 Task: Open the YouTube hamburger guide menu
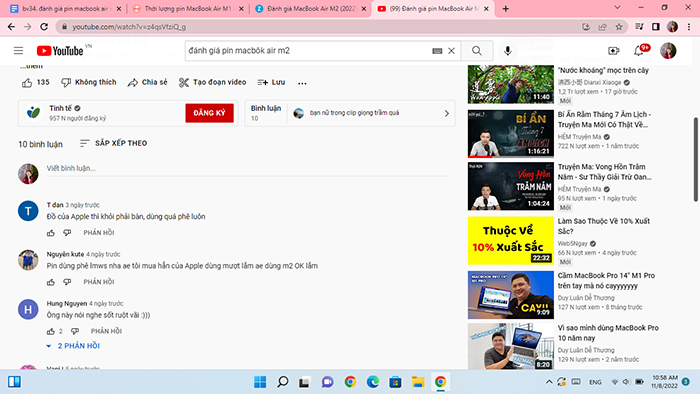18,50
